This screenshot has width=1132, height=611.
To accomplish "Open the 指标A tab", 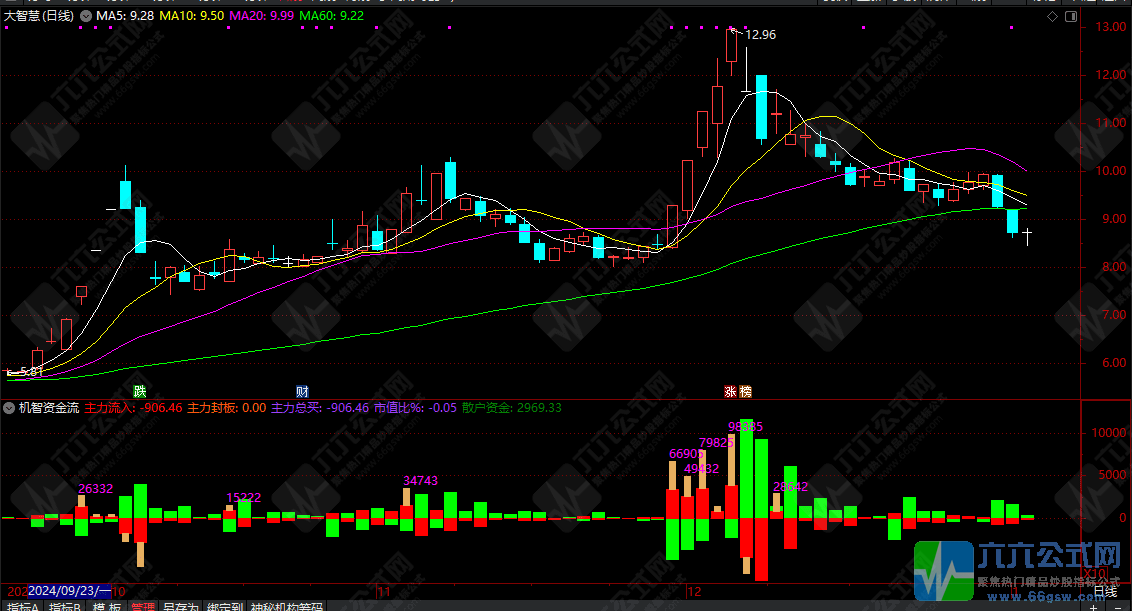I will 22,606.
